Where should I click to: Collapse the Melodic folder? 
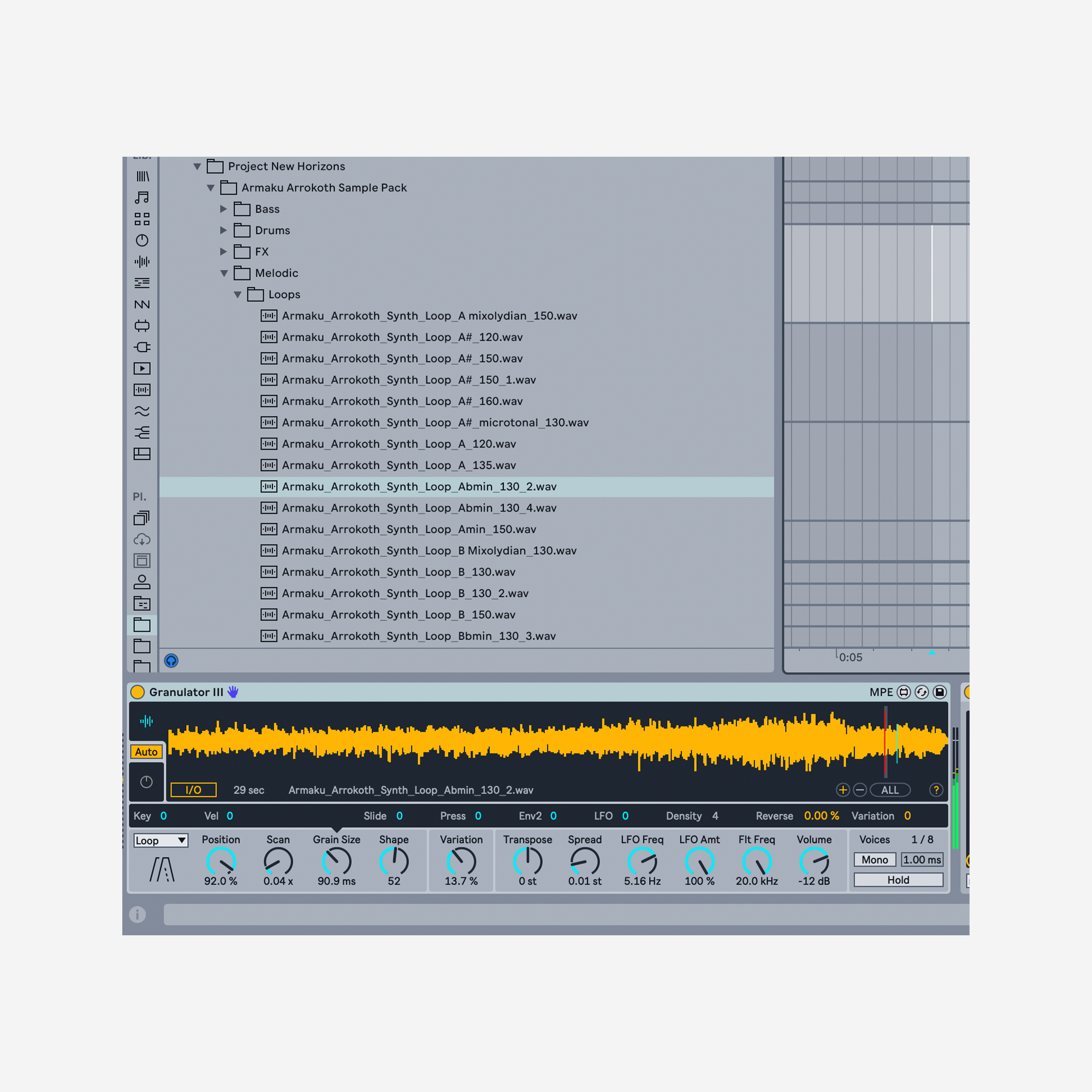click(224, 274)
